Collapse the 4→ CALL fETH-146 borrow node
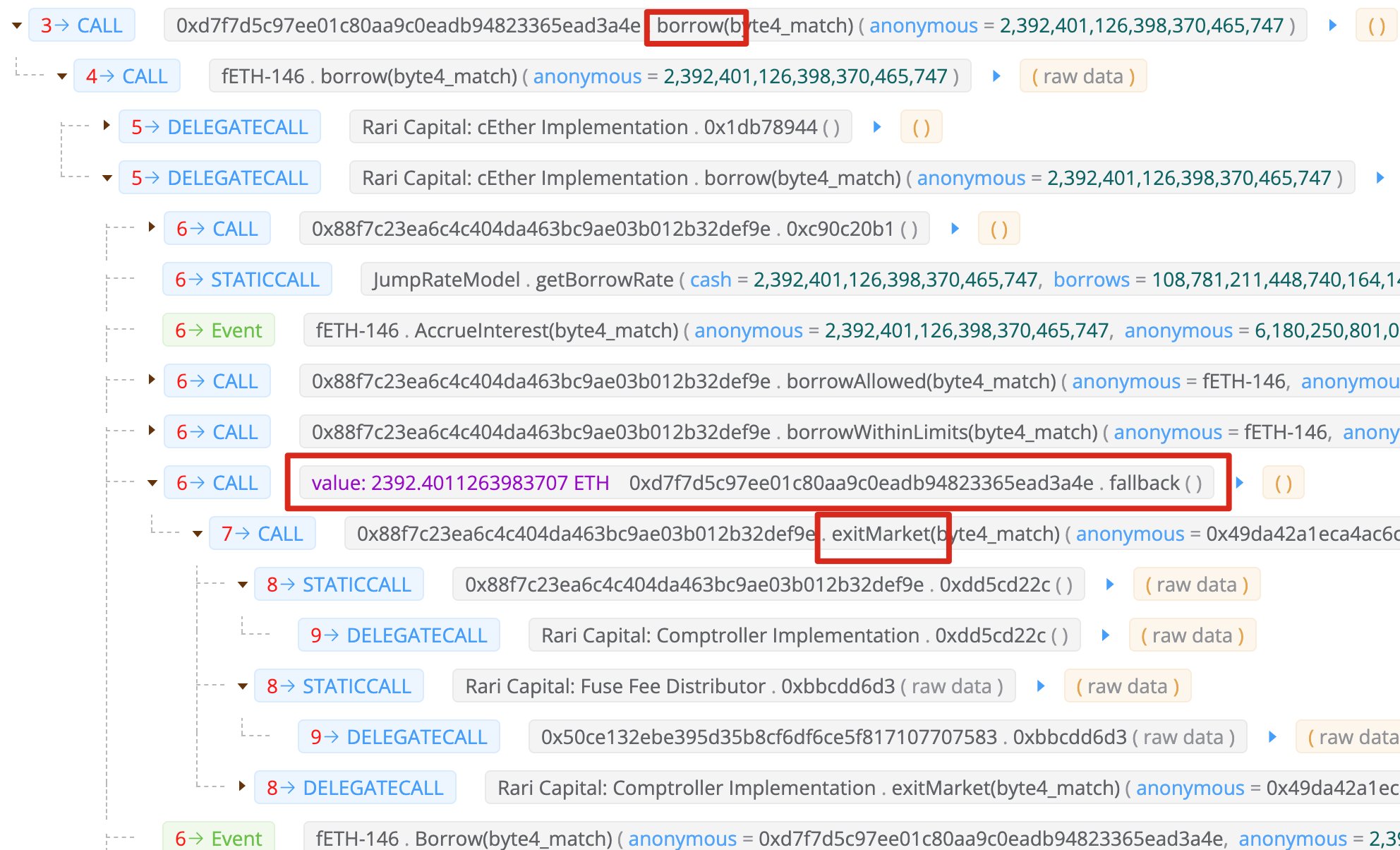Screen dimensions: 1400x850 pos(62,76)
